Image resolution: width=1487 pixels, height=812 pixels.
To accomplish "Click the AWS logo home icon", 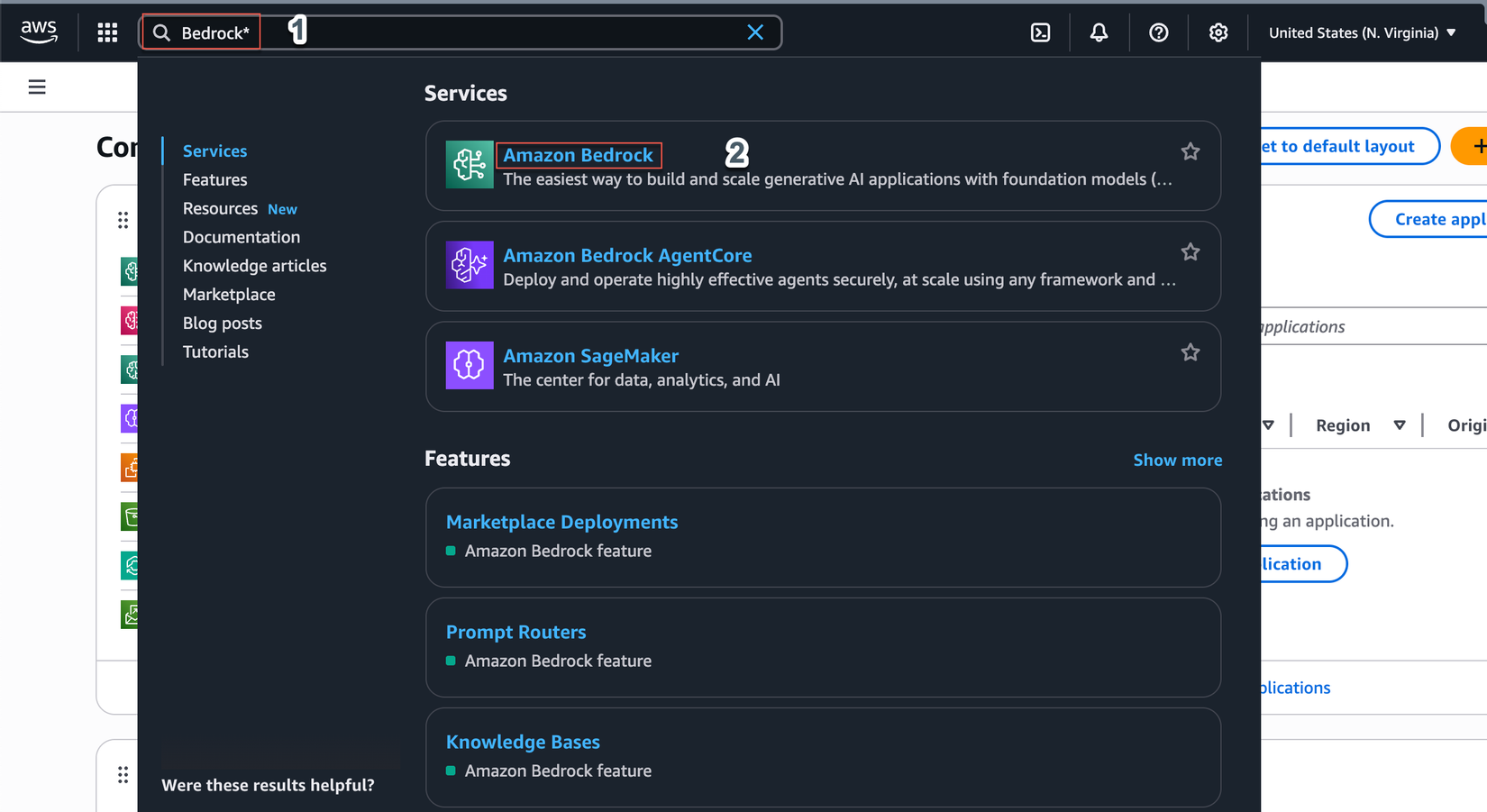I will (x=39, y=32).
